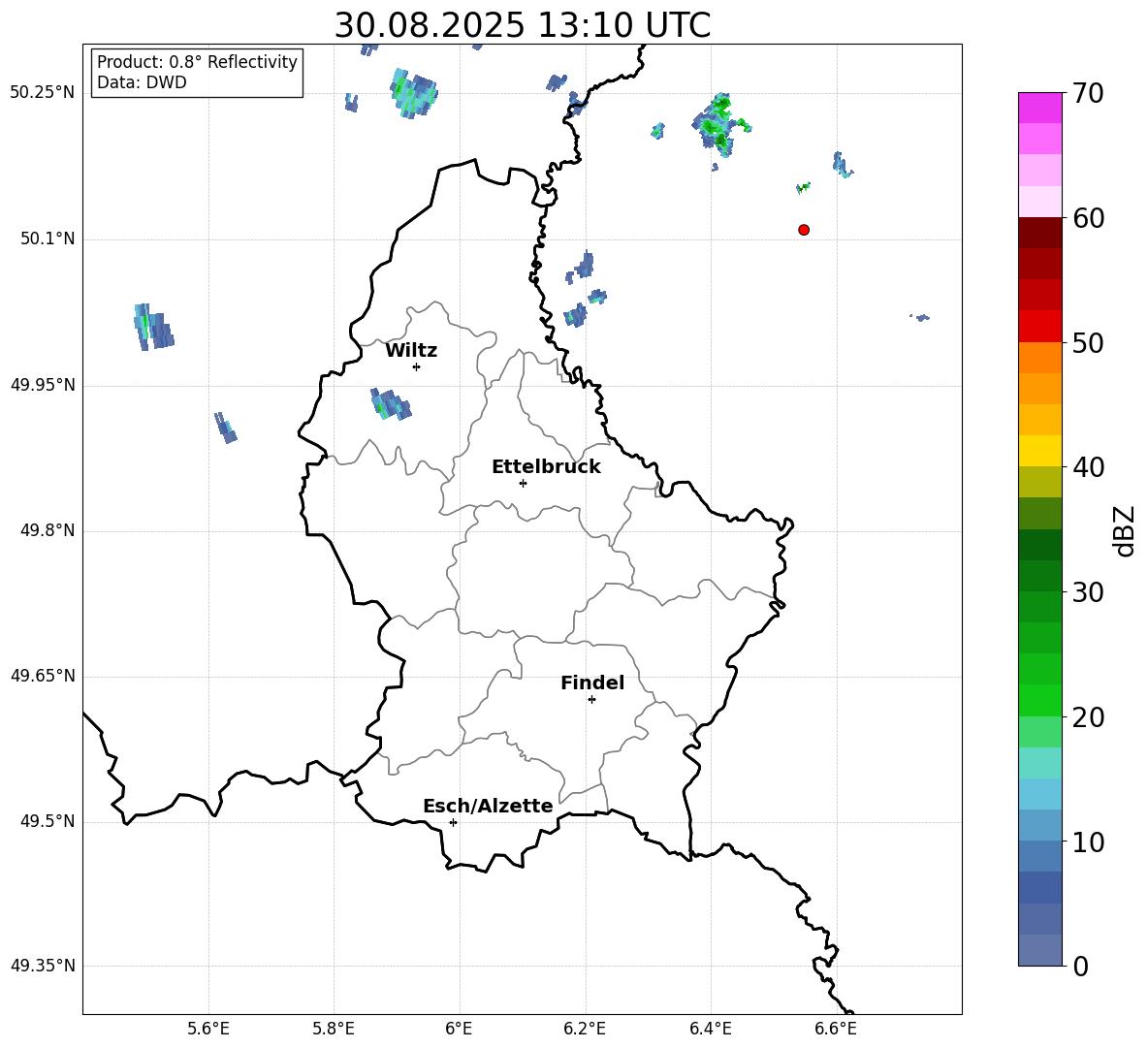The height and width of the screenshot is (1048, 1148).
Task: Click the 6°E longitude label
Action: (x=459, y=1029)
